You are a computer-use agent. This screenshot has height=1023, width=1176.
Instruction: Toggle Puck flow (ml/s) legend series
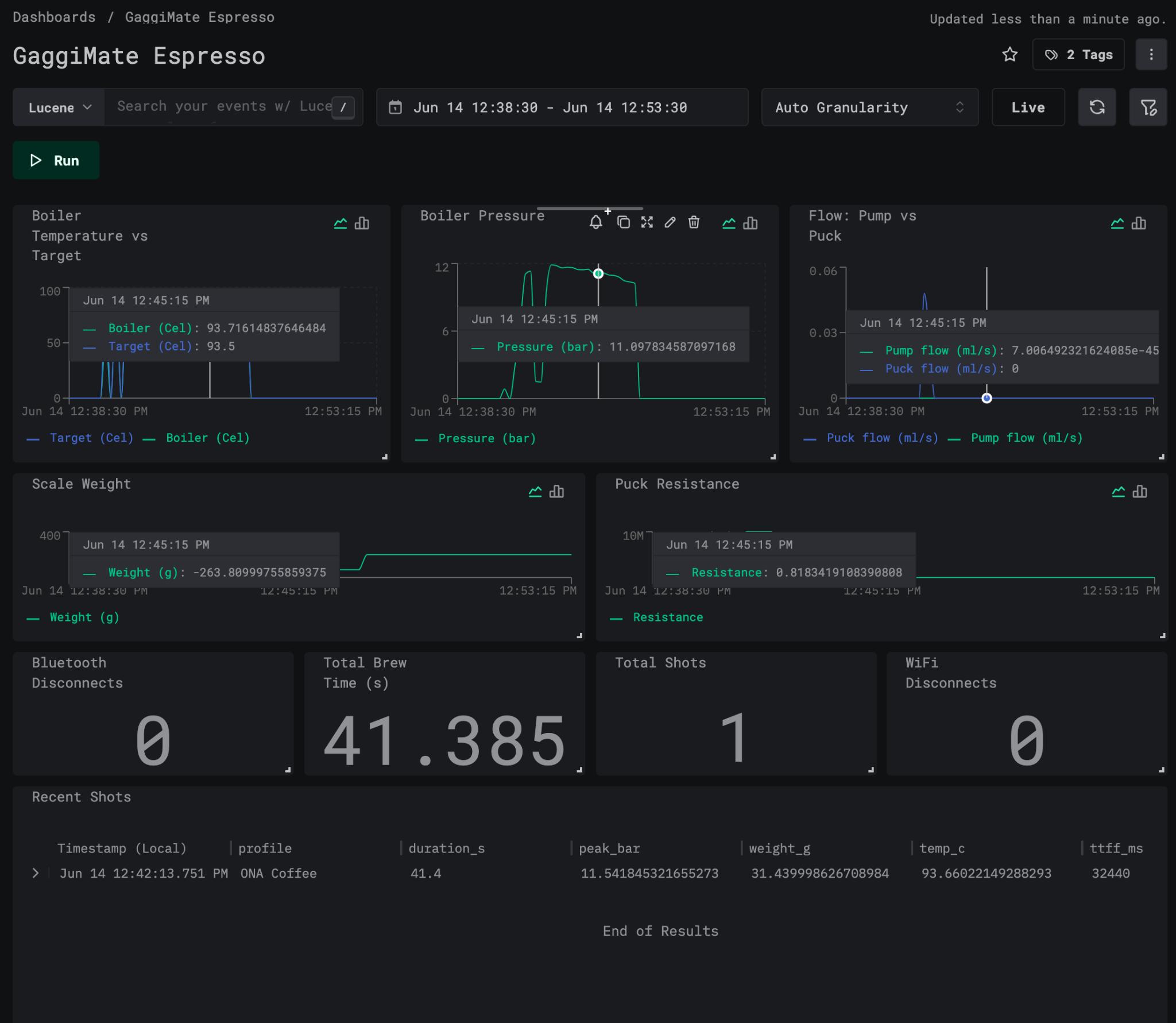click(872, 438)
